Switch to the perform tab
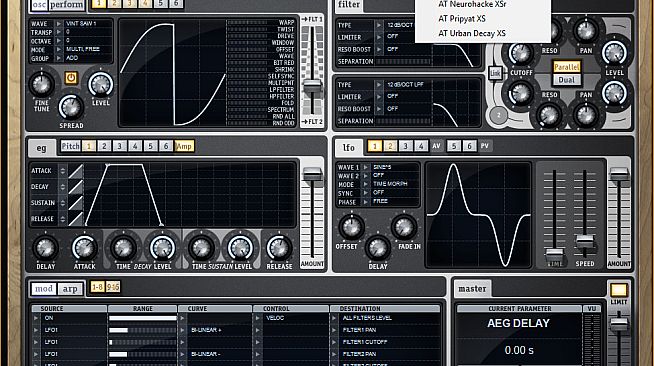The image size is (654, 366). (67, 5)
